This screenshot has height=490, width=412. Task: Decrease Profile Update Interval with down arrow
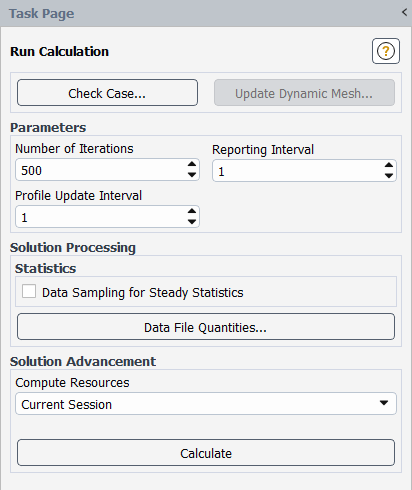coord(192,222)
